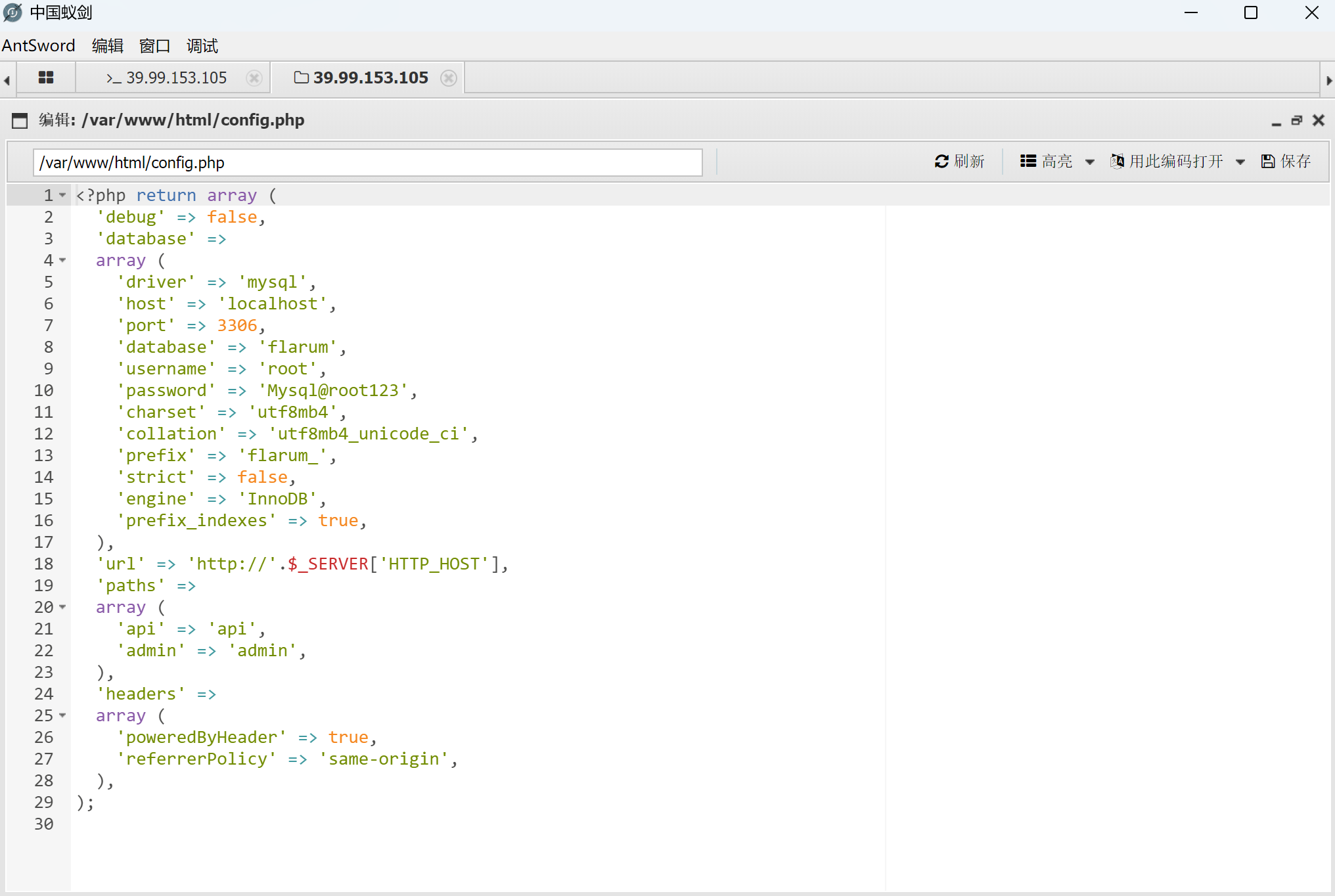The height and width of the screenshot is (896, 1335).
Task: Click the refresh (刷新) button
Action: point(959,162)
